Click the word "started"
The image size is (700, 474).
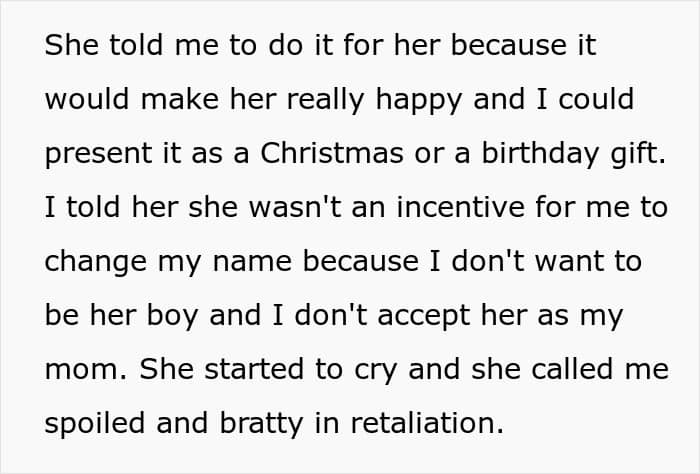point(254,369)
